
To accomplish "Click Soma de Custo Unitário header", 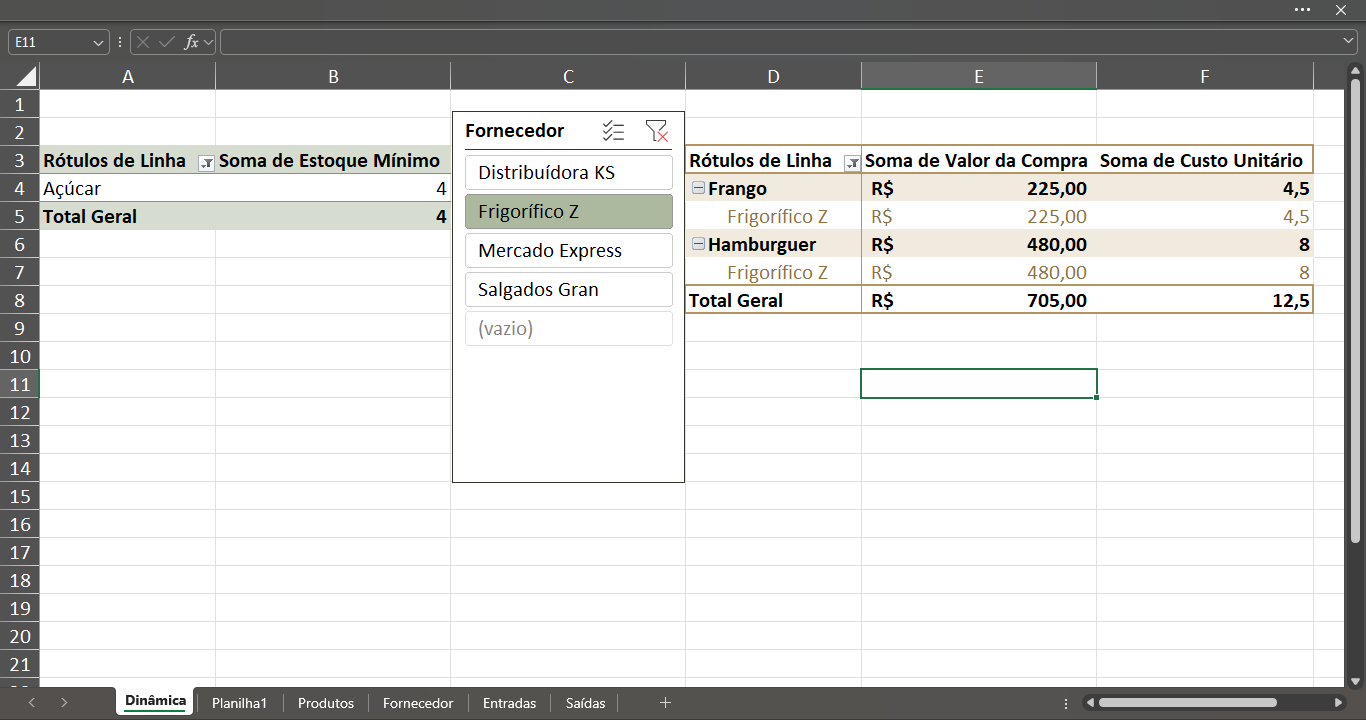I will (1205, 160).
